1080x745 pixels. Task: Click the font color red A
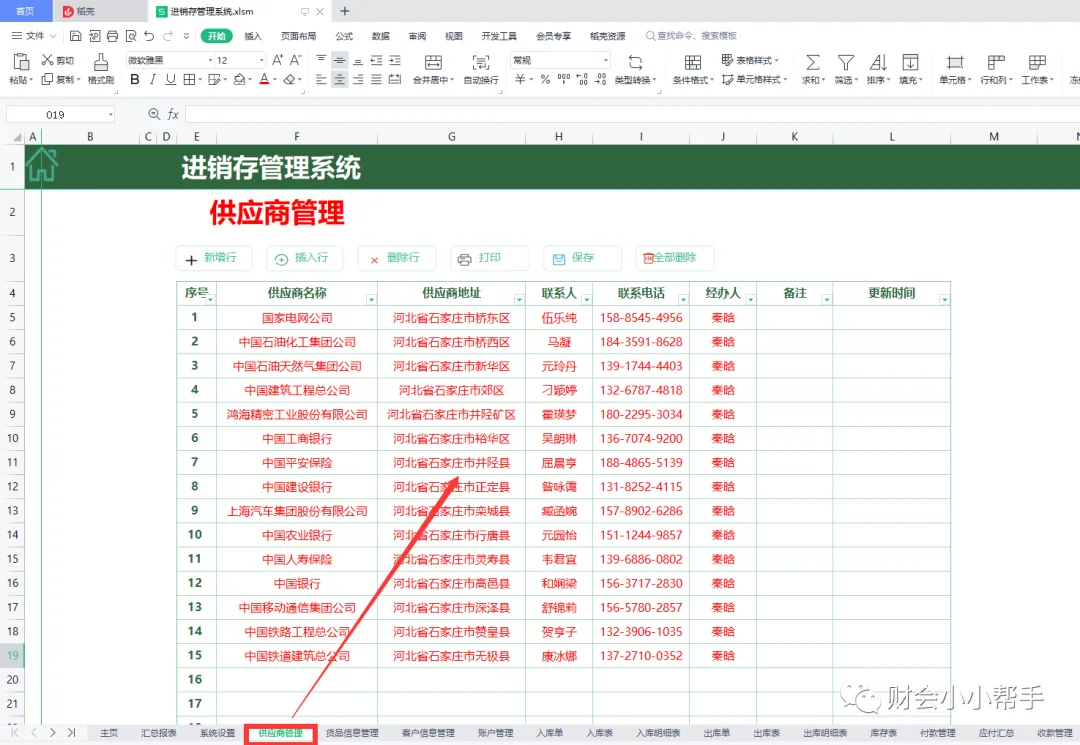click(x=264, y=80)
